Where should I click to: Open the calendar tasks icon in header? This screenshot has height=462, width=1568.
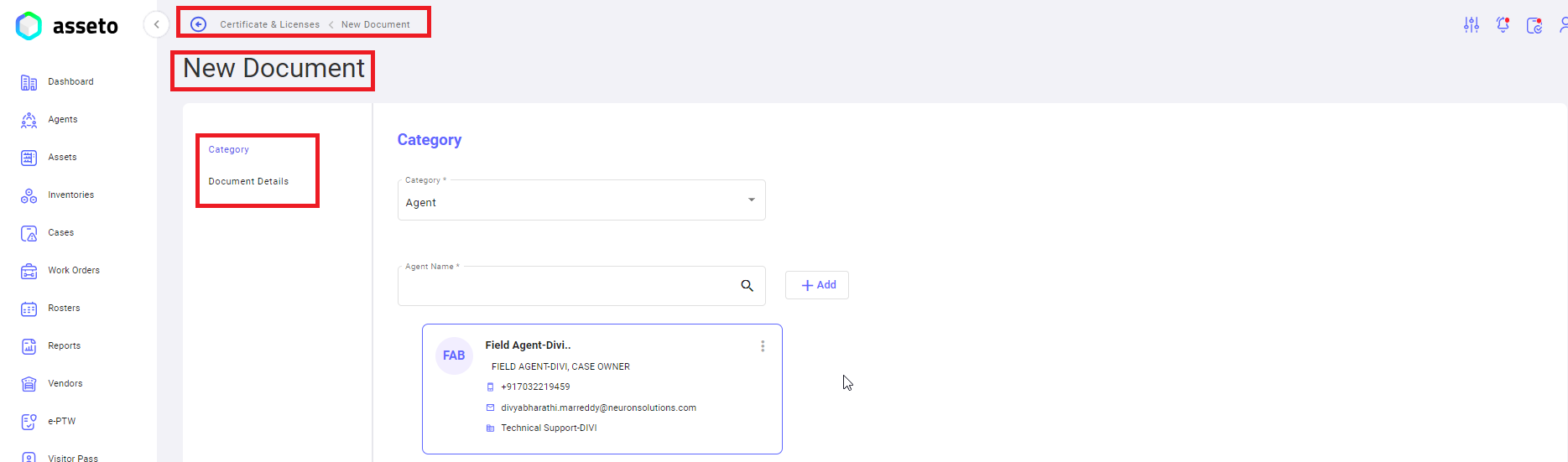pyautogui.click(x=1534, y=25)
